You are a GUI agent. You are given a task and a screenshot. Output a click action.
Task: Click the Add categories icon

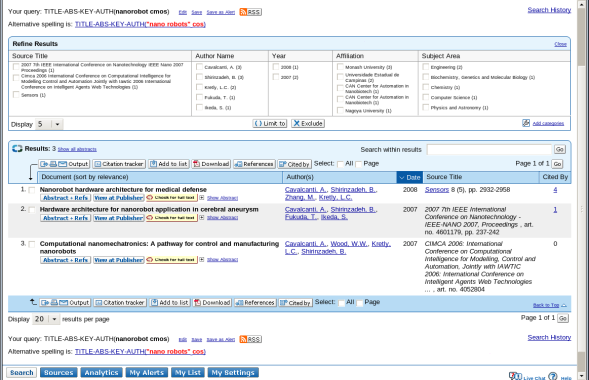526,123
